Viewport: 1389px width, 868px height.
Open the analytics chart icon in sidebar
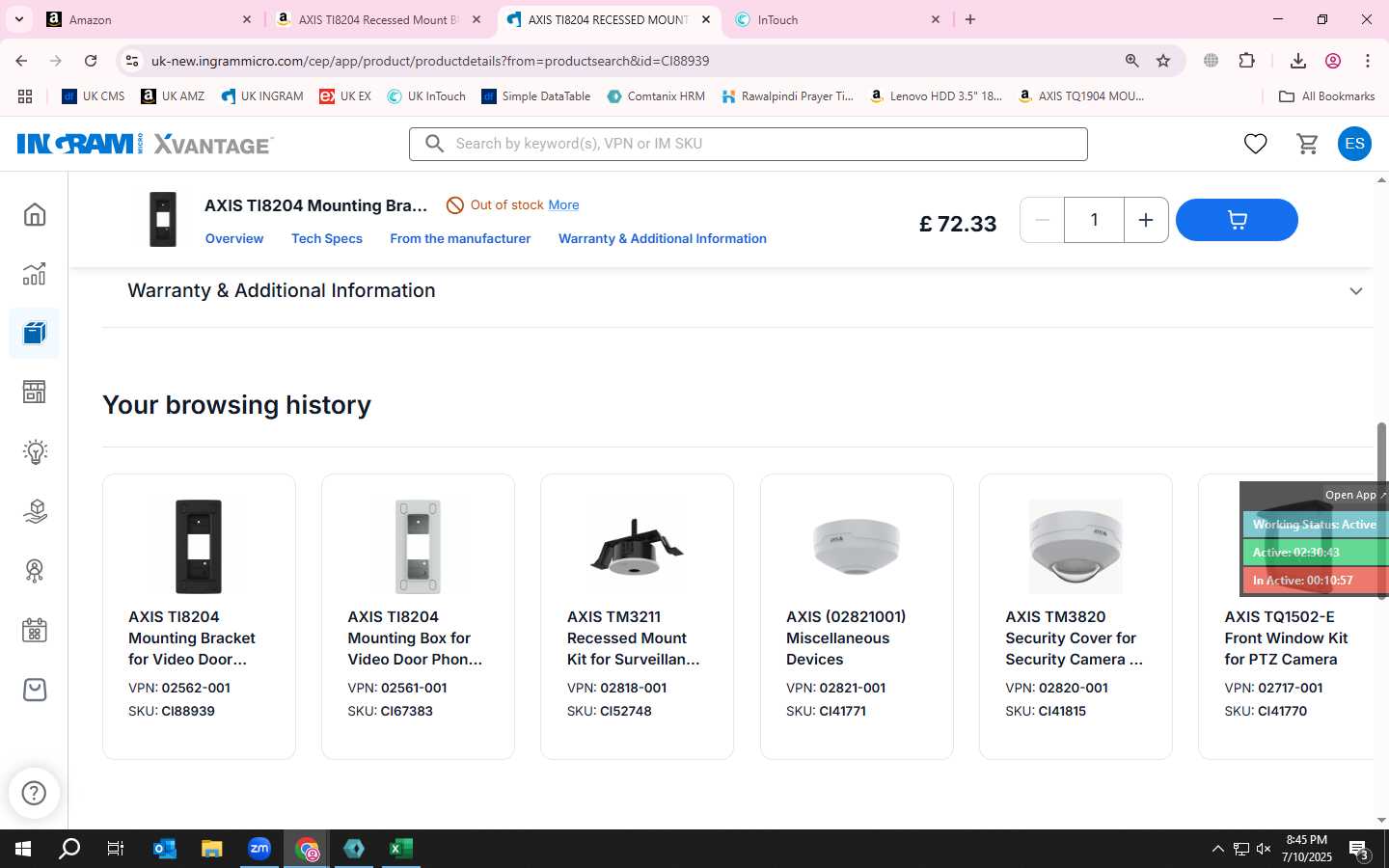[x=35, y=274]
